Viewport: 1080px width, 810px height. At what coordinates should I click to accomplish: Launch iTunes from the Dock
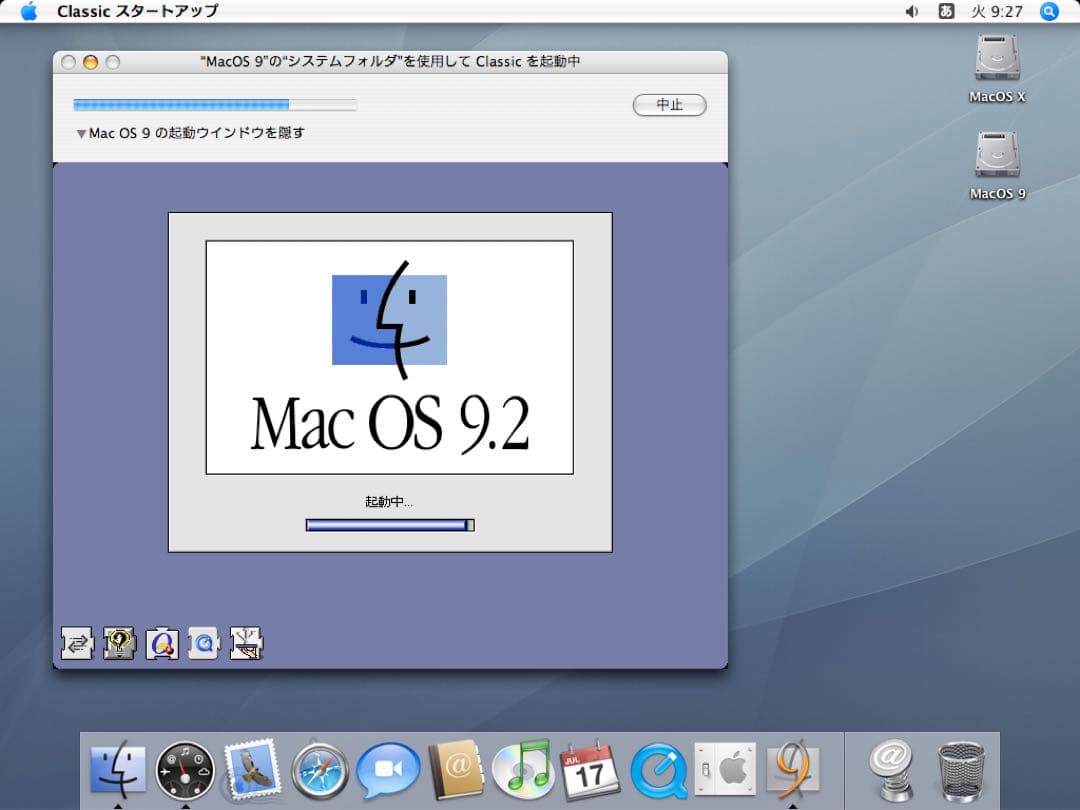(x=523, y=770)
